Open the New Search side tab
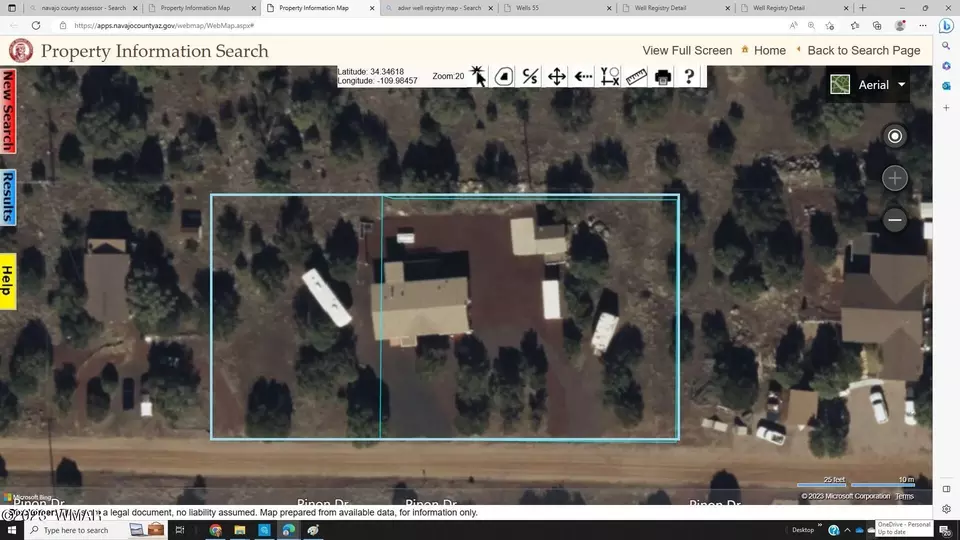Image resolution: width=960 pixels, height=540 pixels. pyautogui.click(x=8, y=111)
